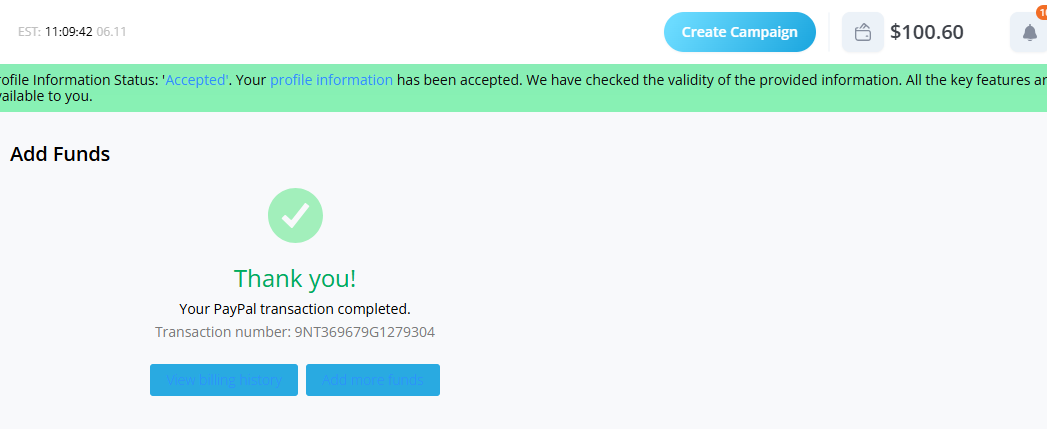Click the $100.60 account balance

(x=927, y=32)
